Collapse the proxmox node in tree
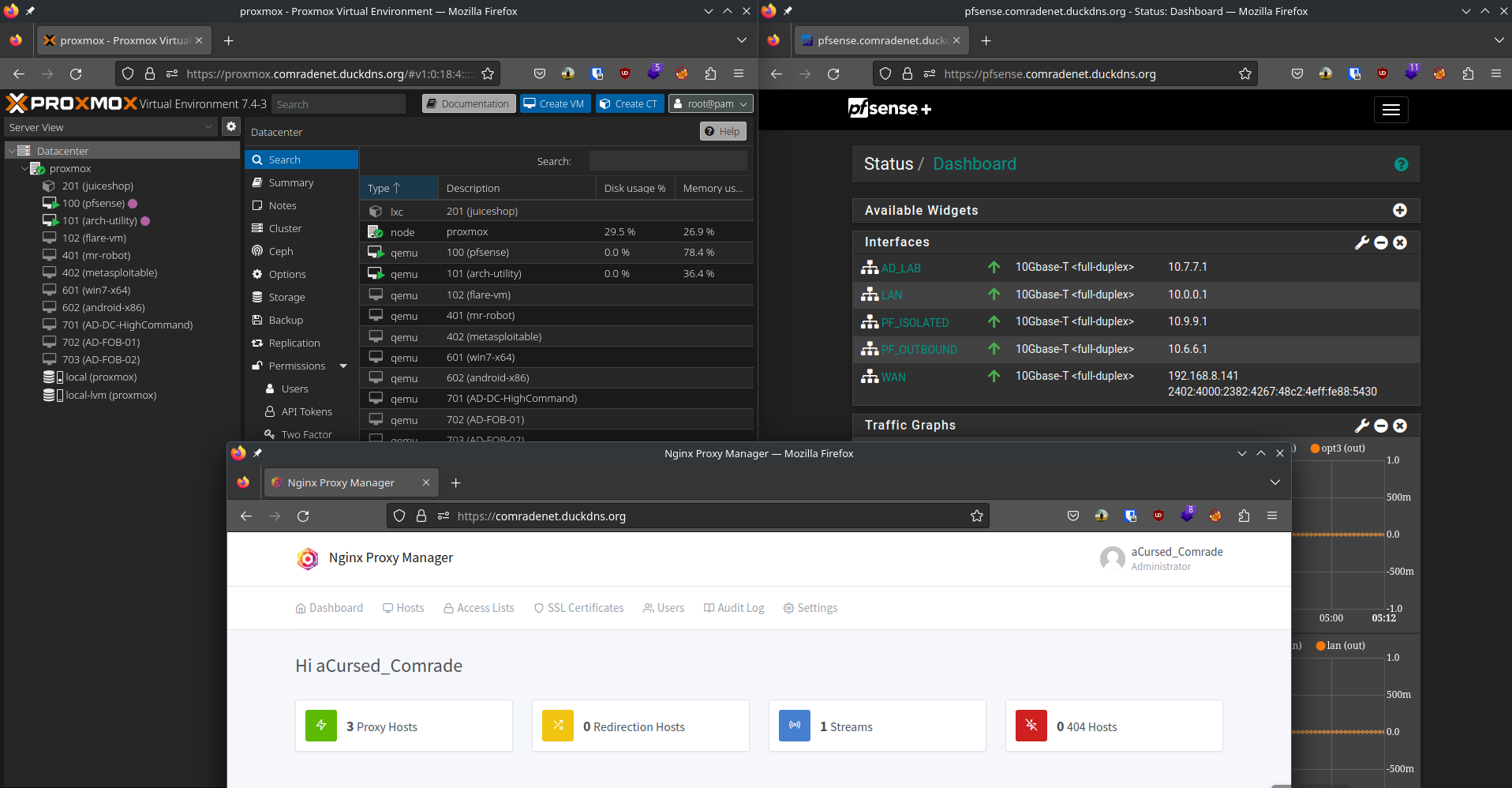This screenshot has width=1512, height=788. coord(24,168)
